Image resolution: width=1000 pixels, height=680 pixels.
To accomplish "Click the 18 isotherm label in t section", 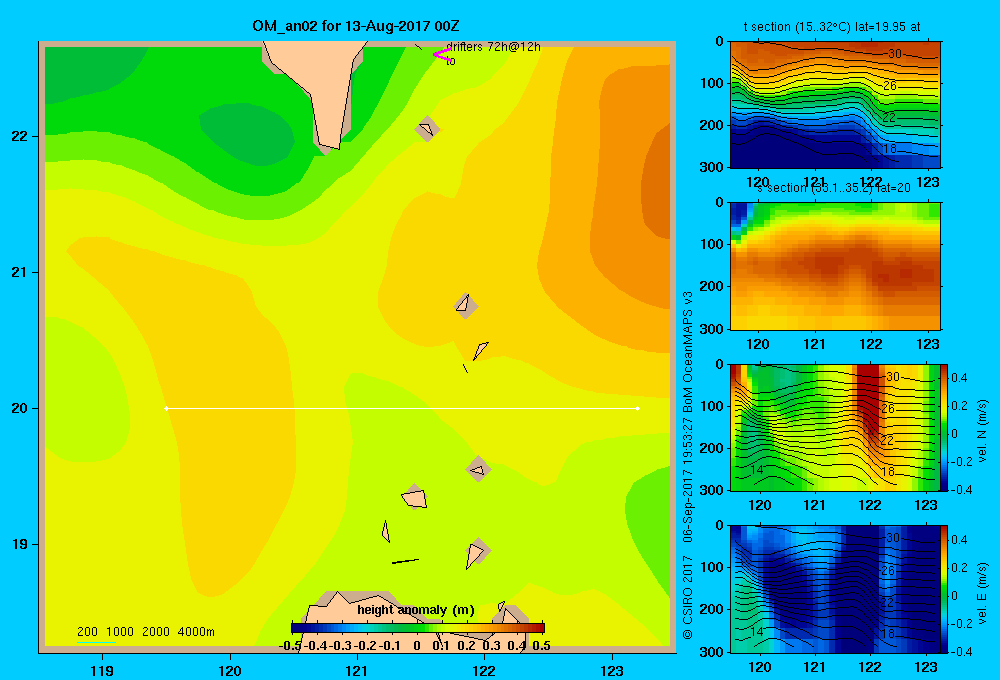I will (890, 149).
